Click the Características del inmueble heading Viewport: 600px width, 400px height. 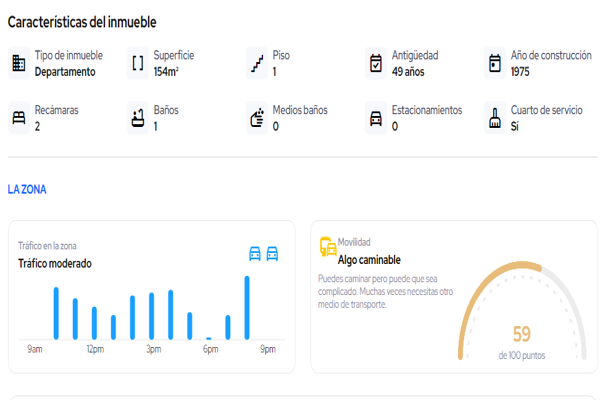coord(82,22)
